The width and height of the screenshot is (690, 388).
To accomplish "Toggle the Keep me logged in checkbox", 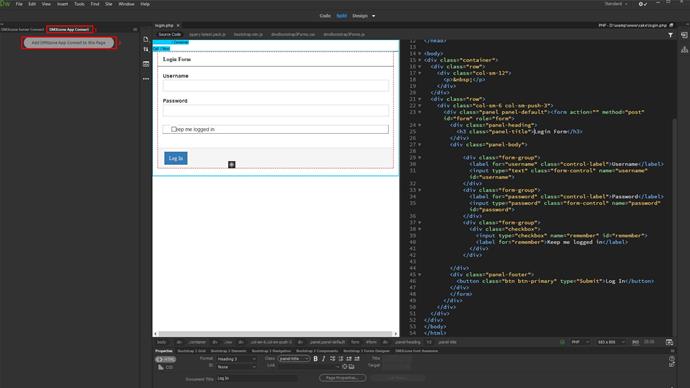I will tap(174, 129).
